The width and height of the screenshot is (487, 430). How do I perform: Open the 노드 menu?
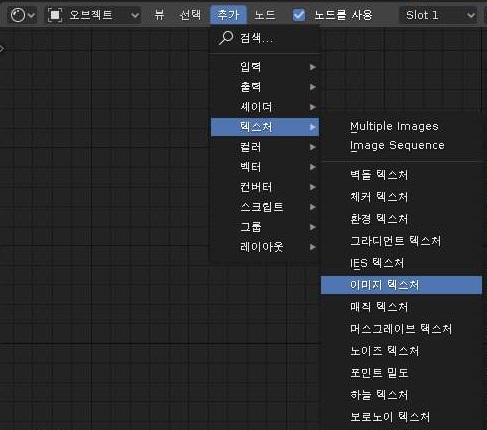point(265,15)
